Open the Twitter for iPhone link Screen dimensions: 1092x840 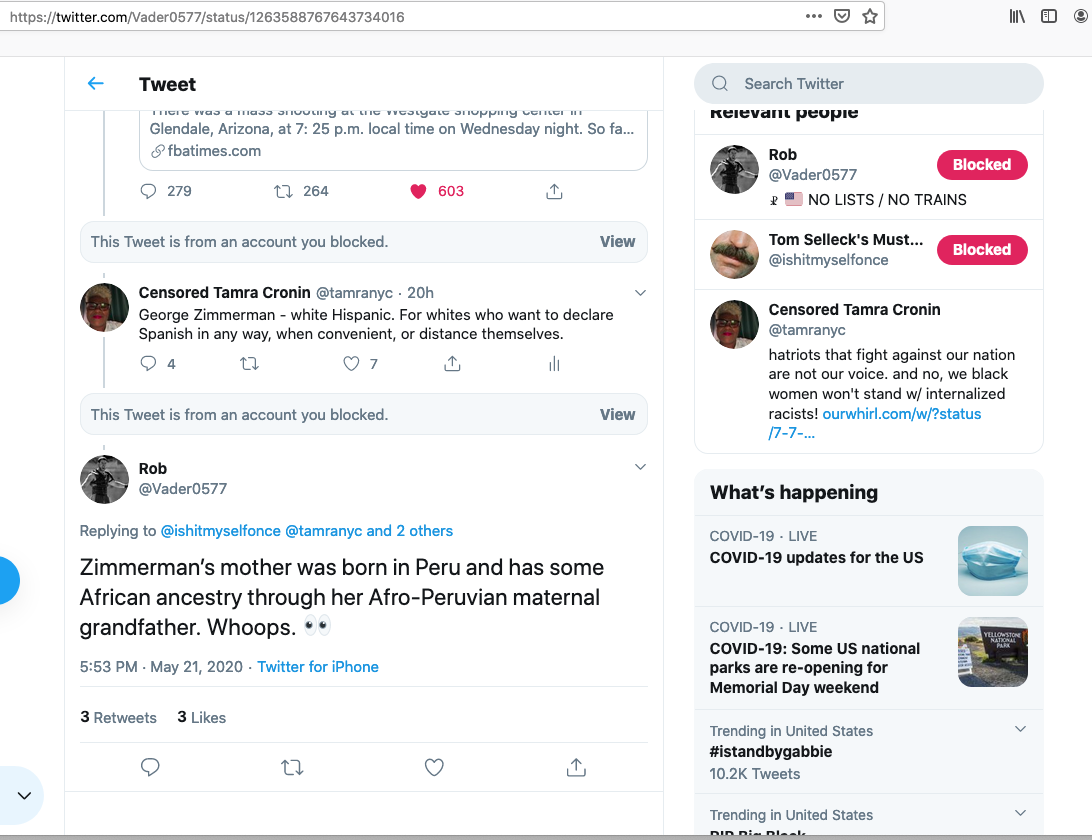tap(318, 667)
